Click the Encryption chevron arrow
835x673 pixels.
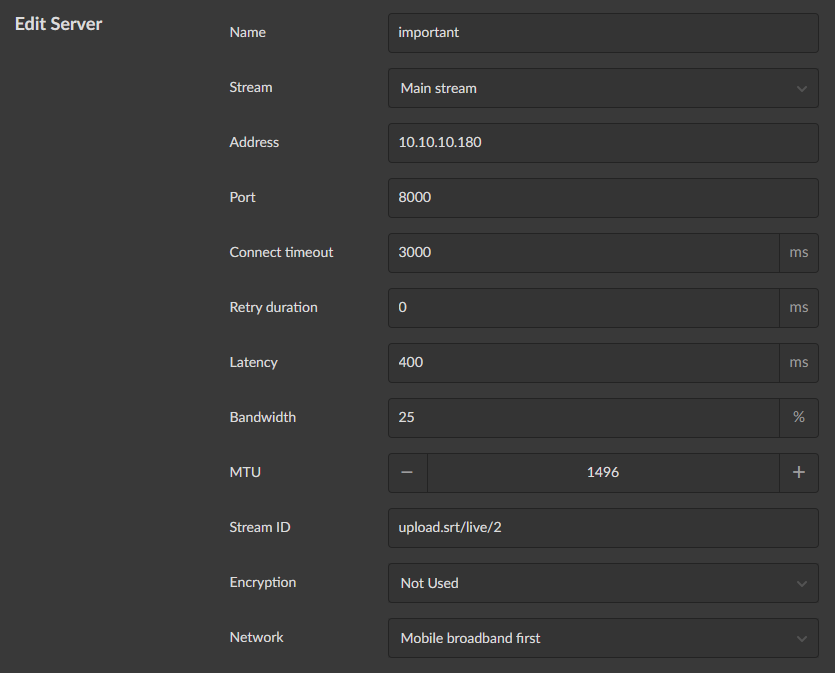click(801, 583)
